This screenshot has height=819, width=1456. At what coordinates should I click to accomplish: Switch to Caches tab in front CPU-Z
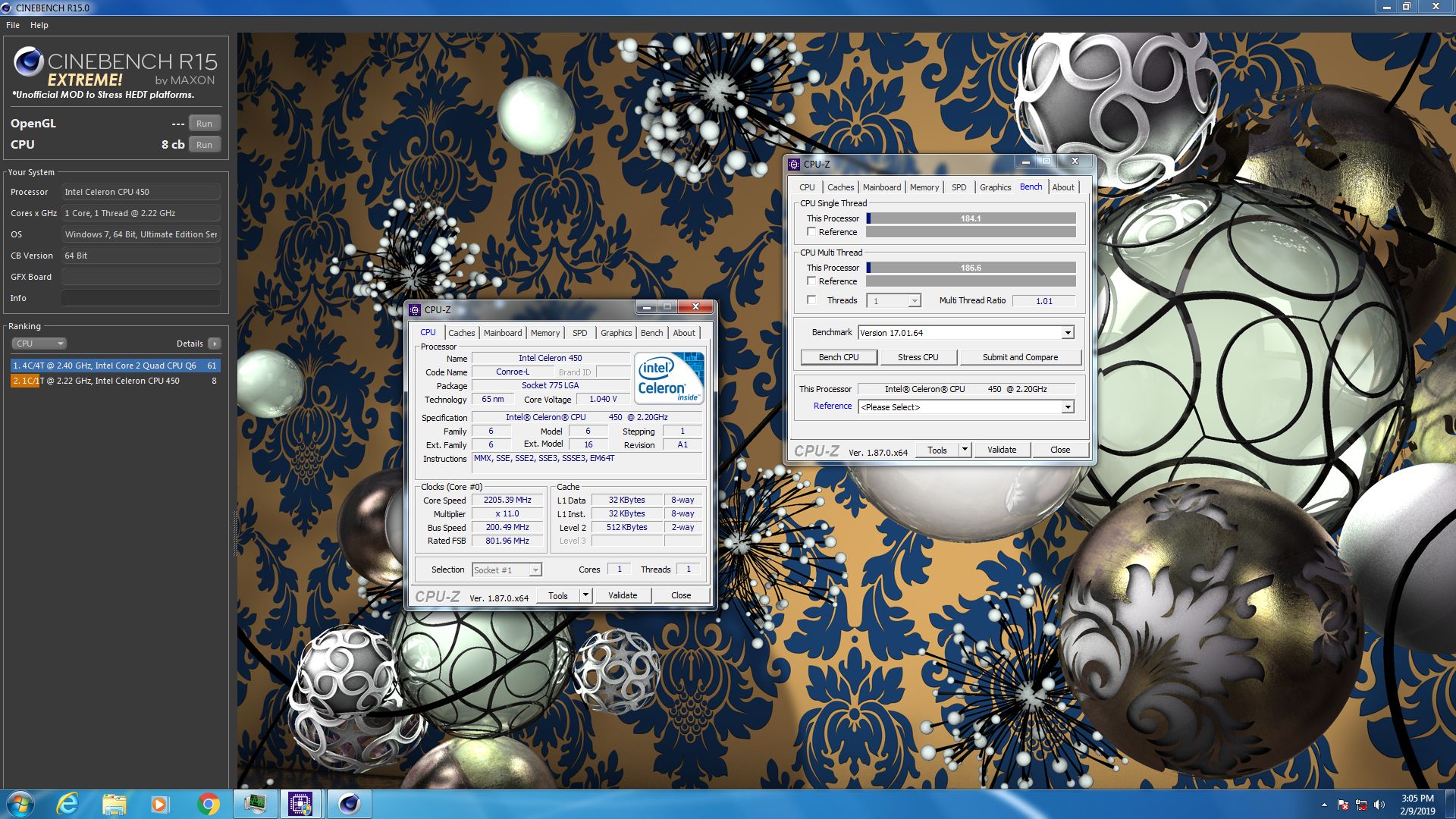click(x=461, y=333)
